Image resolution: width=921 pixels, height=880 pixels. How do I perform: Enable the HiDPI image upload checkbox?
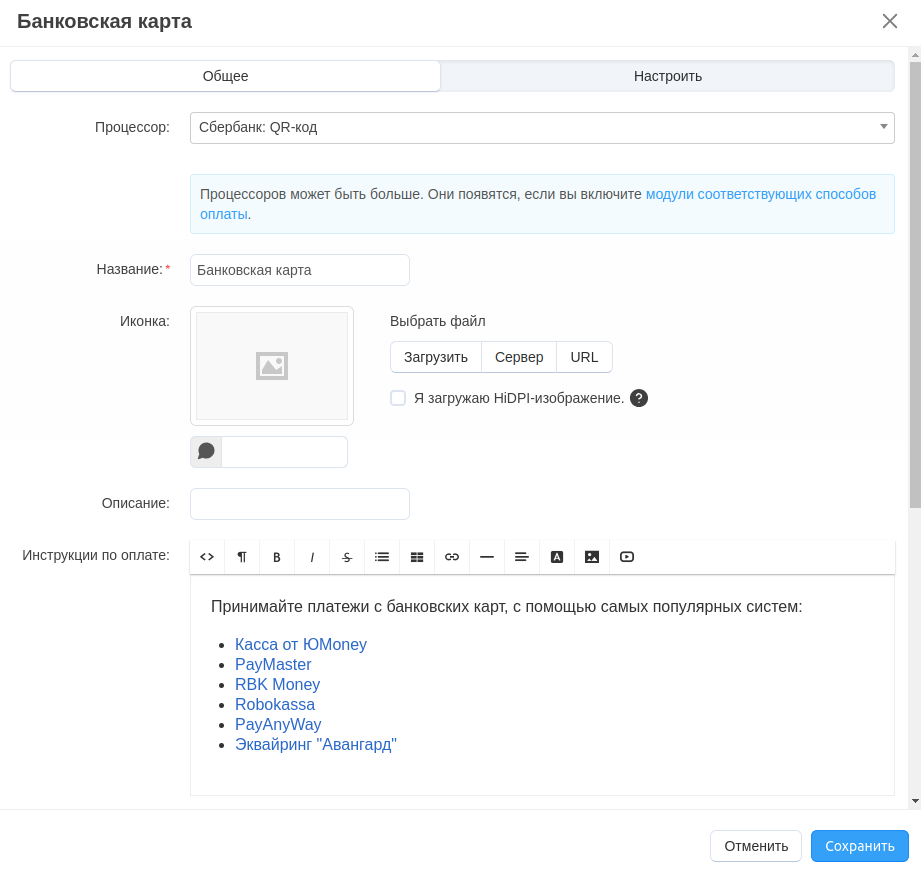tap(398, 398)
